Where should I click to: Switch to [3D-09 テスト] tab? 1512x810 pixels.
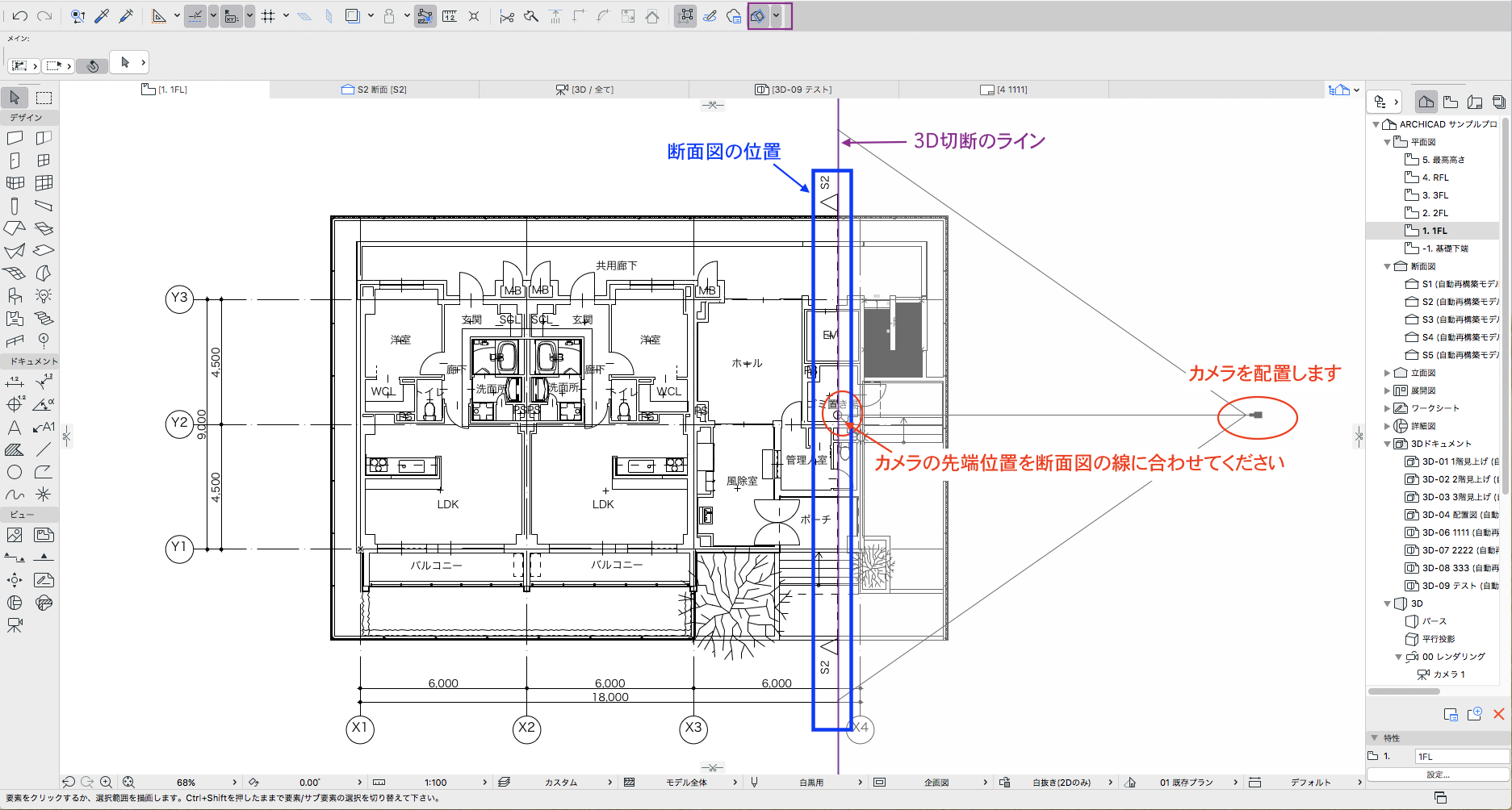pyautogui.click(x=794, y=90)
